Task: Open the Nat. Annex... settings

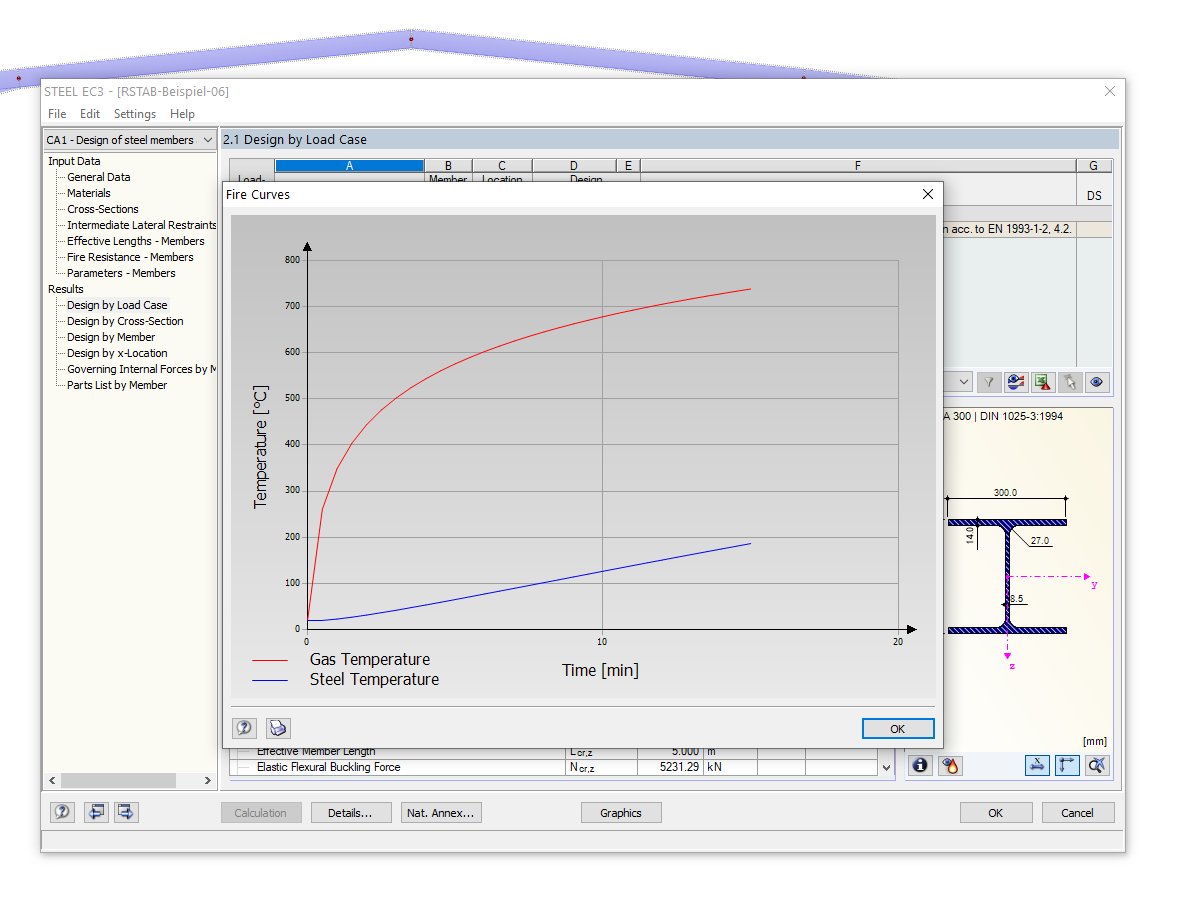Action: click(x=441, y=812)
